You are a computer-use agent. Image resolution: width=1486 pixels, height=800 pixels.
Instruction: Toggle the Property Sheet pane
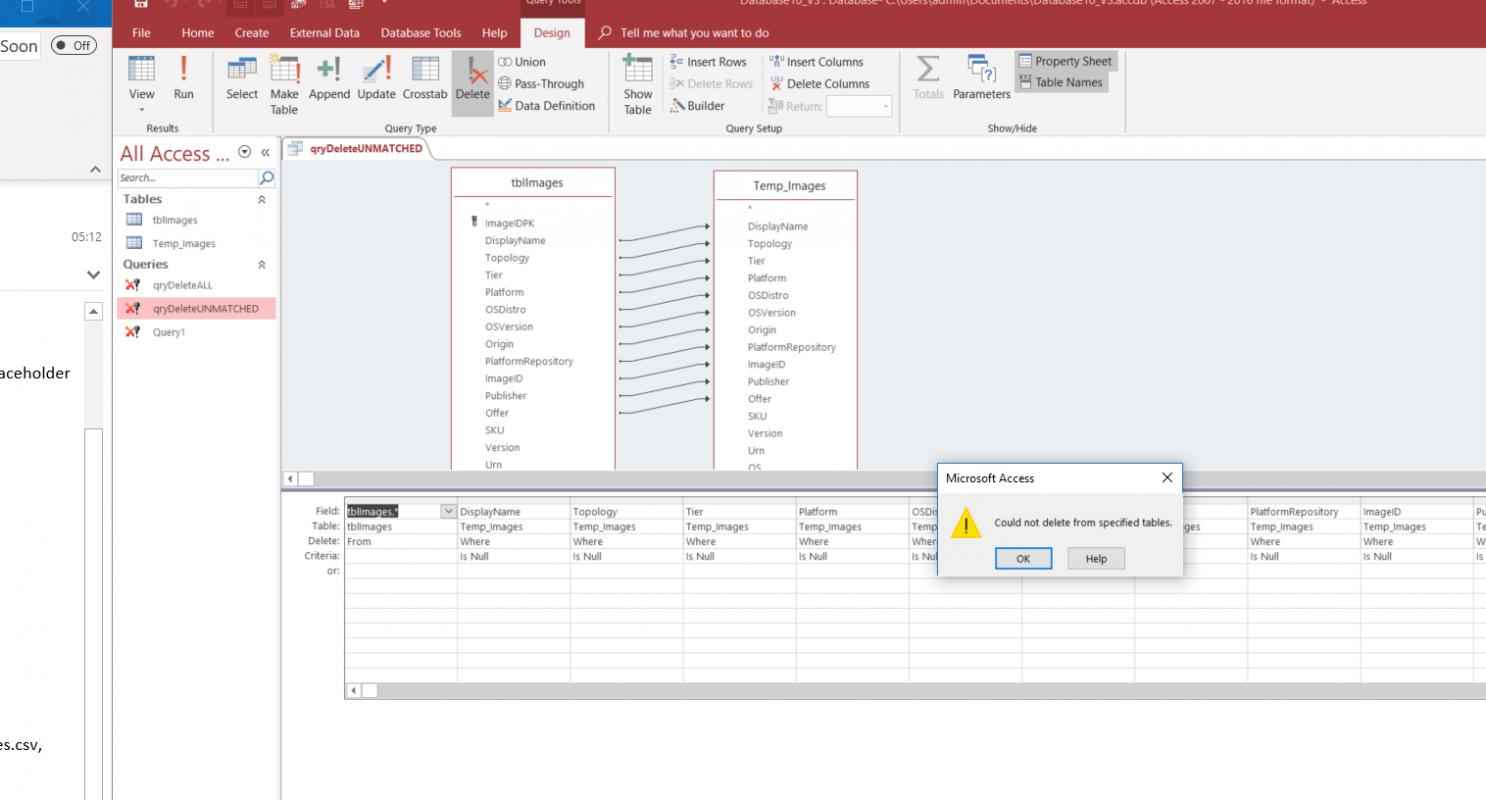[x=1065, y=61]
